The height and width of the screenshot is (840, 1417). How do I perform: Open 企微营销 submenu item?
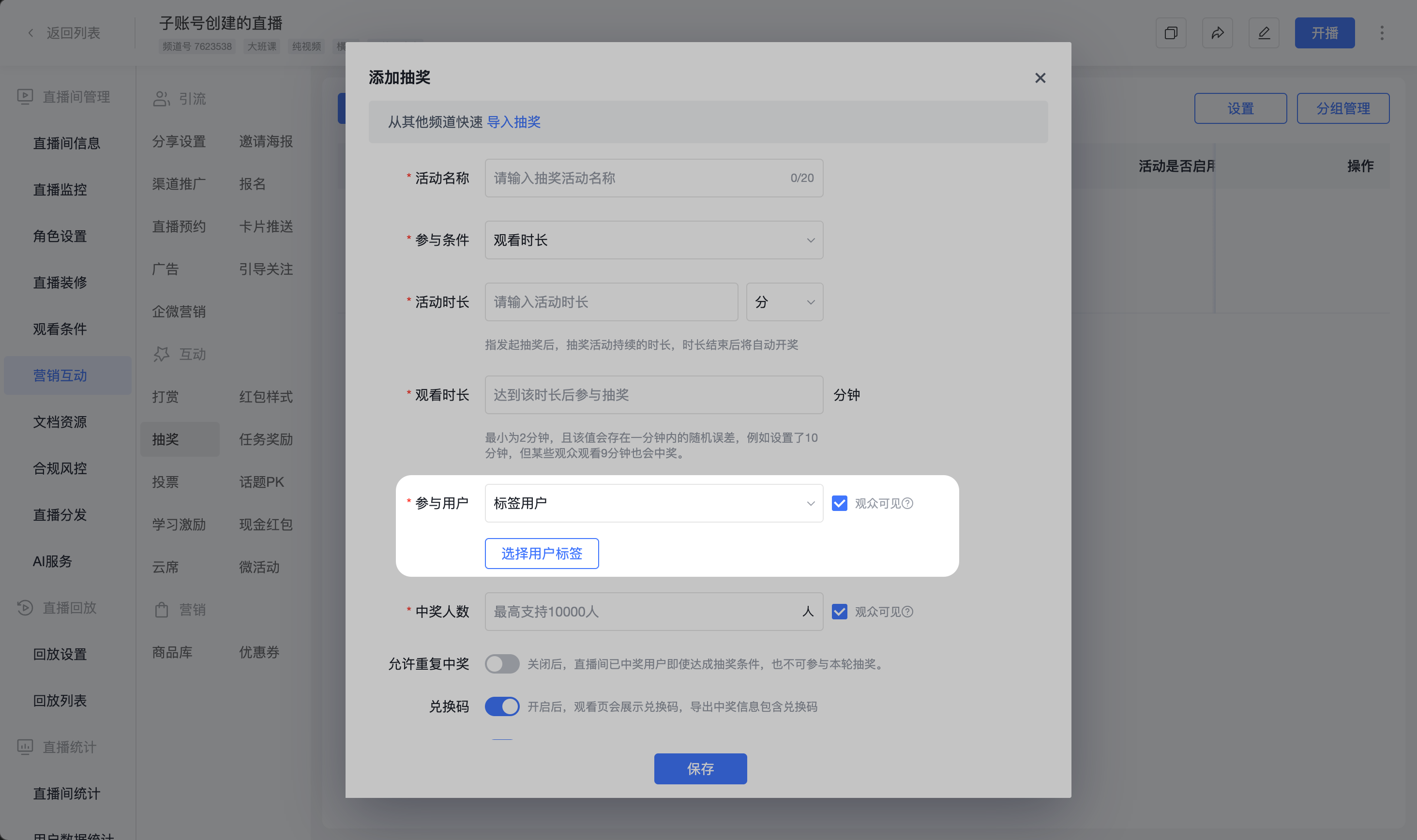tap(179, 311)
